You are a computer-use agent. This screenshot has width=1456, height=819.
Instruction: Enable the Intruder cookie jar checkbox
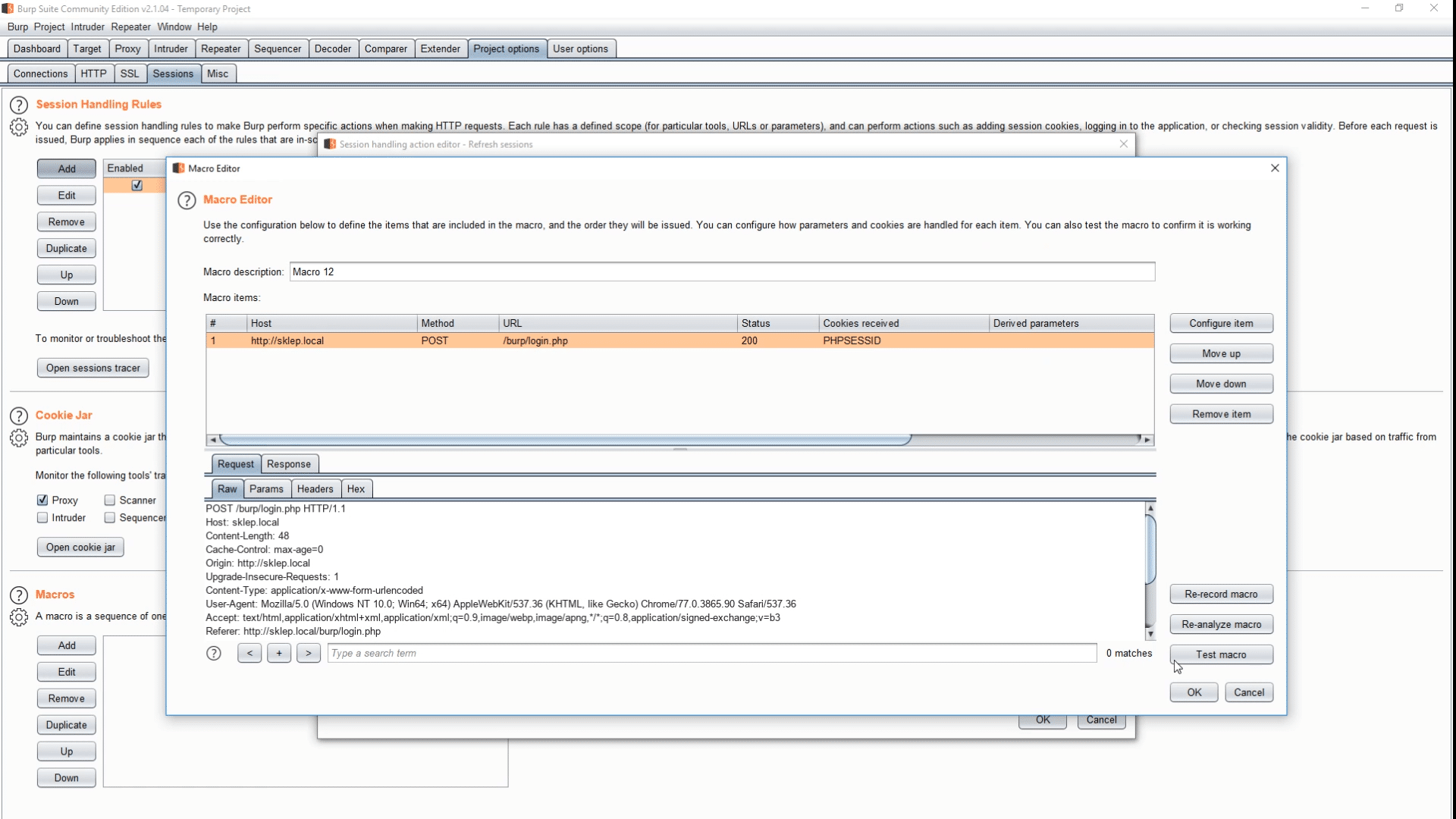42,518
